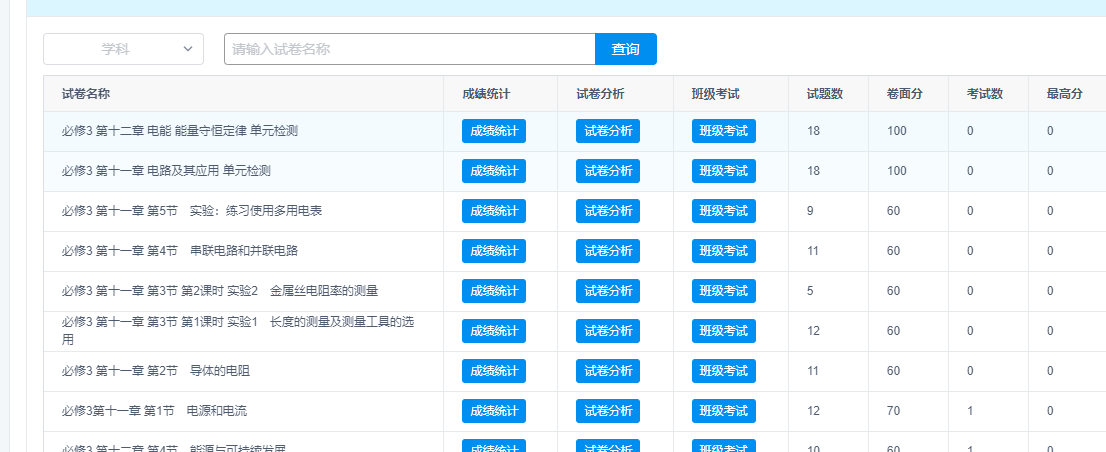Click the 试卷名称 column header
This screenshot has height=452, width=1106.
pyautogui.click(x=86, y=94)
